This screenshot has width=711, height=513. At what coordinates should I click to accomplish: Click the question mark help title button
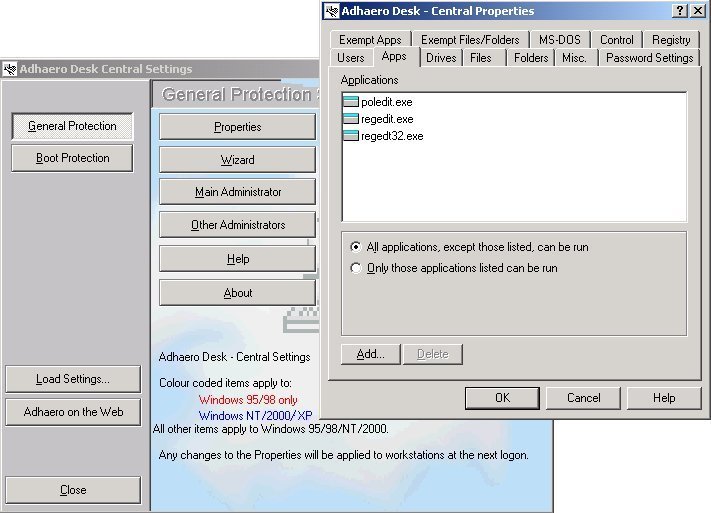click(x=680, y=11)
